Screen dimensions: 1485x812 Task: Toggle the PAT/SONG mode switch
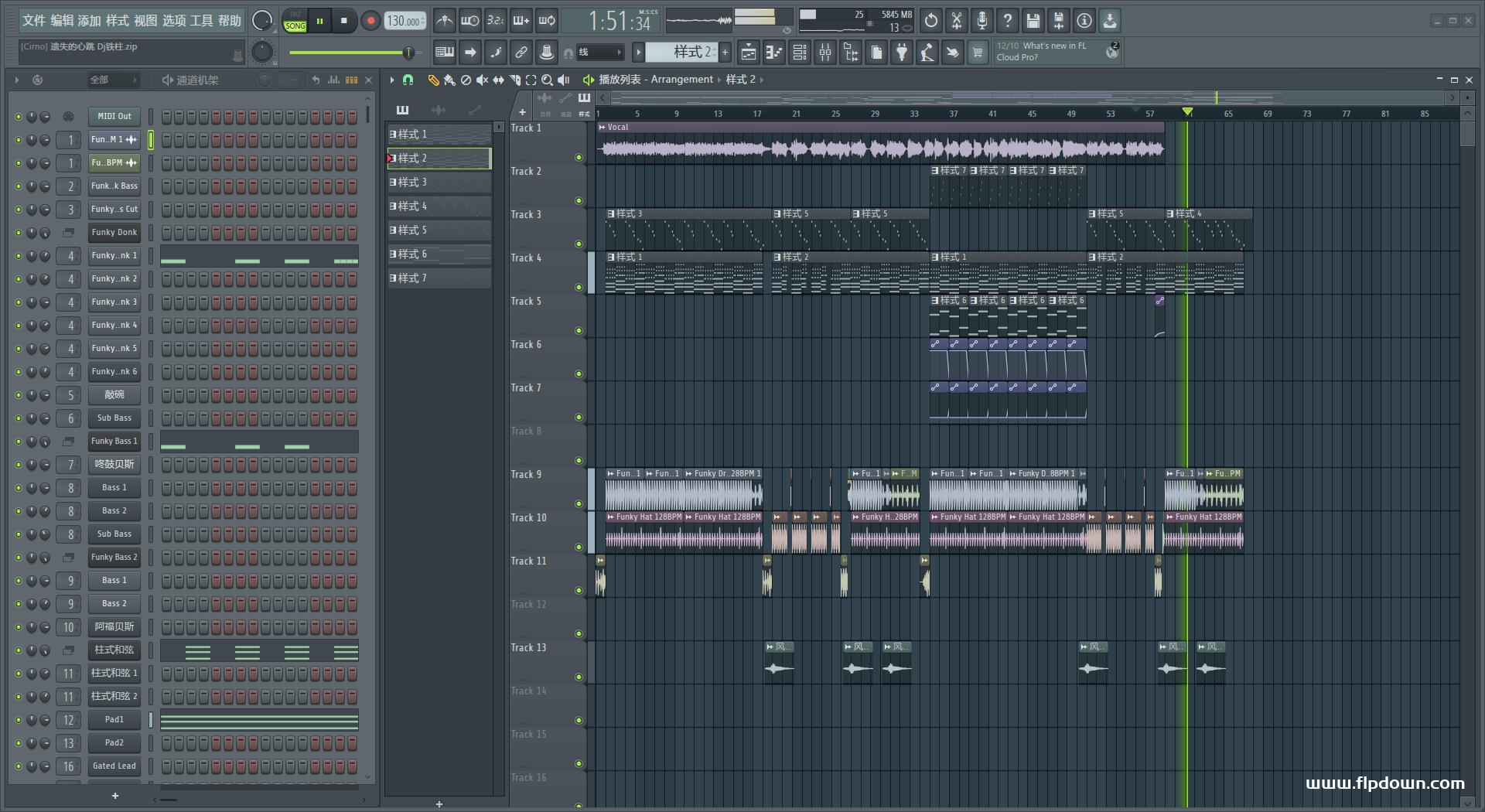click(295, 21)
